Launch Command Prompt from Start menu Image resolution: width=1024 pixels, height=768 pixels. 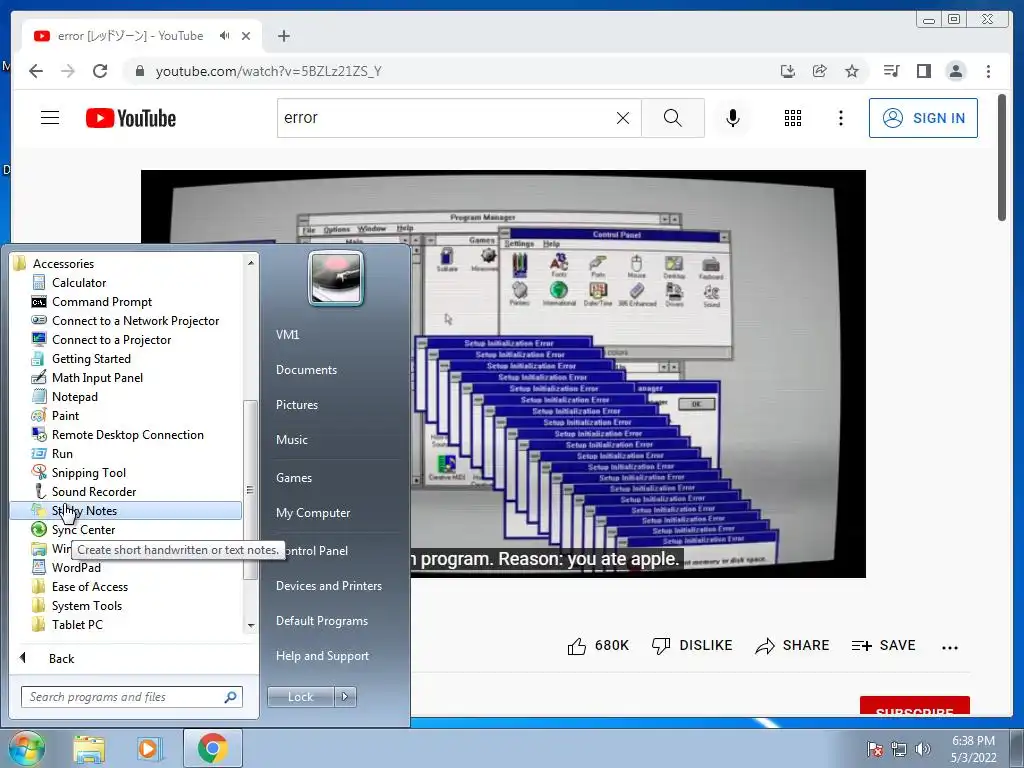click(x=101, y=302)
